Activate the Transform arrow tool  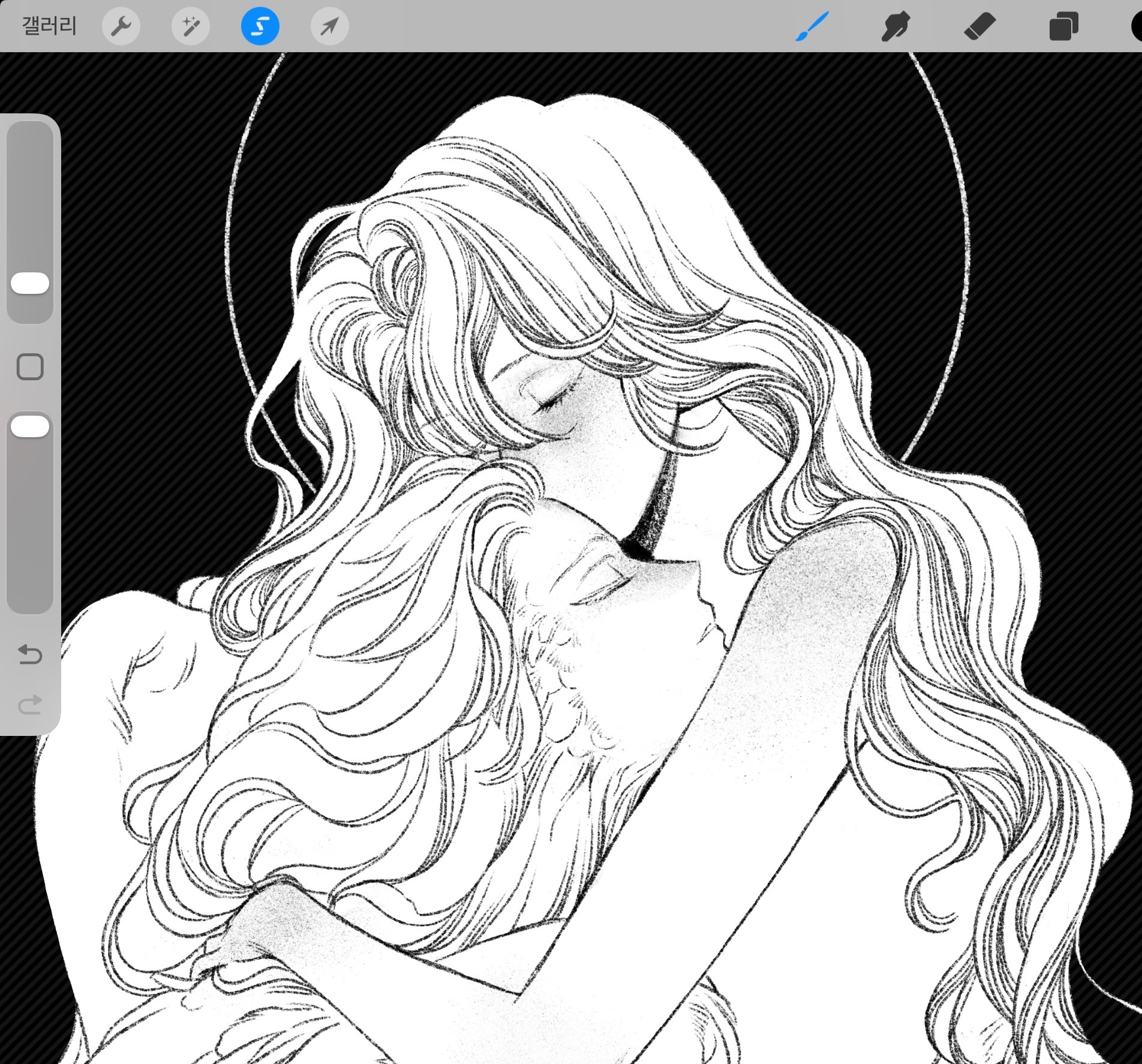click(329, 26)
